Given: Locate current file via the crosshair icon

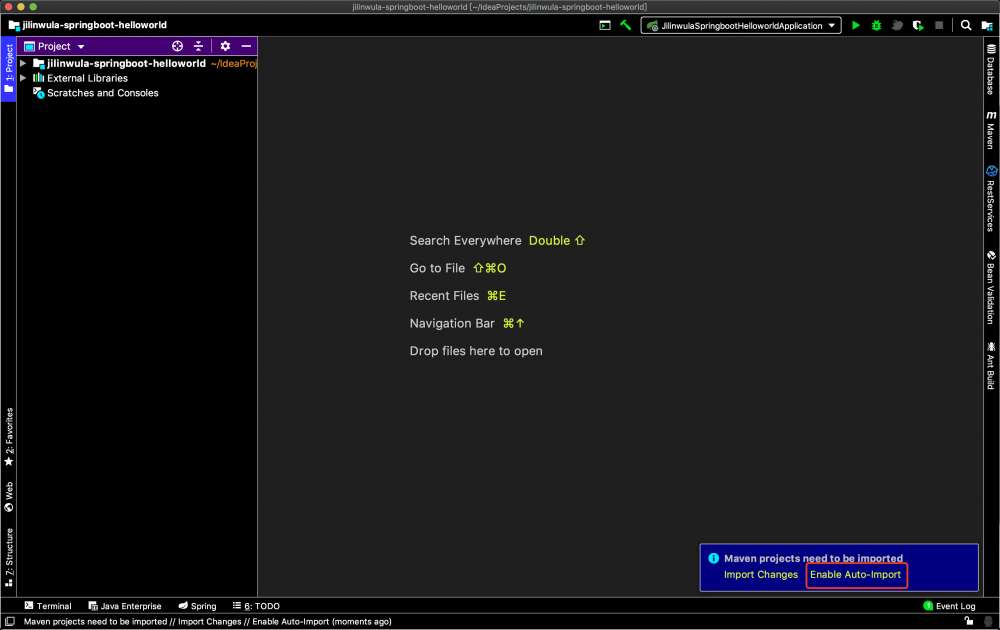Looking at the screenshot, I should click(x=177, y=46).
